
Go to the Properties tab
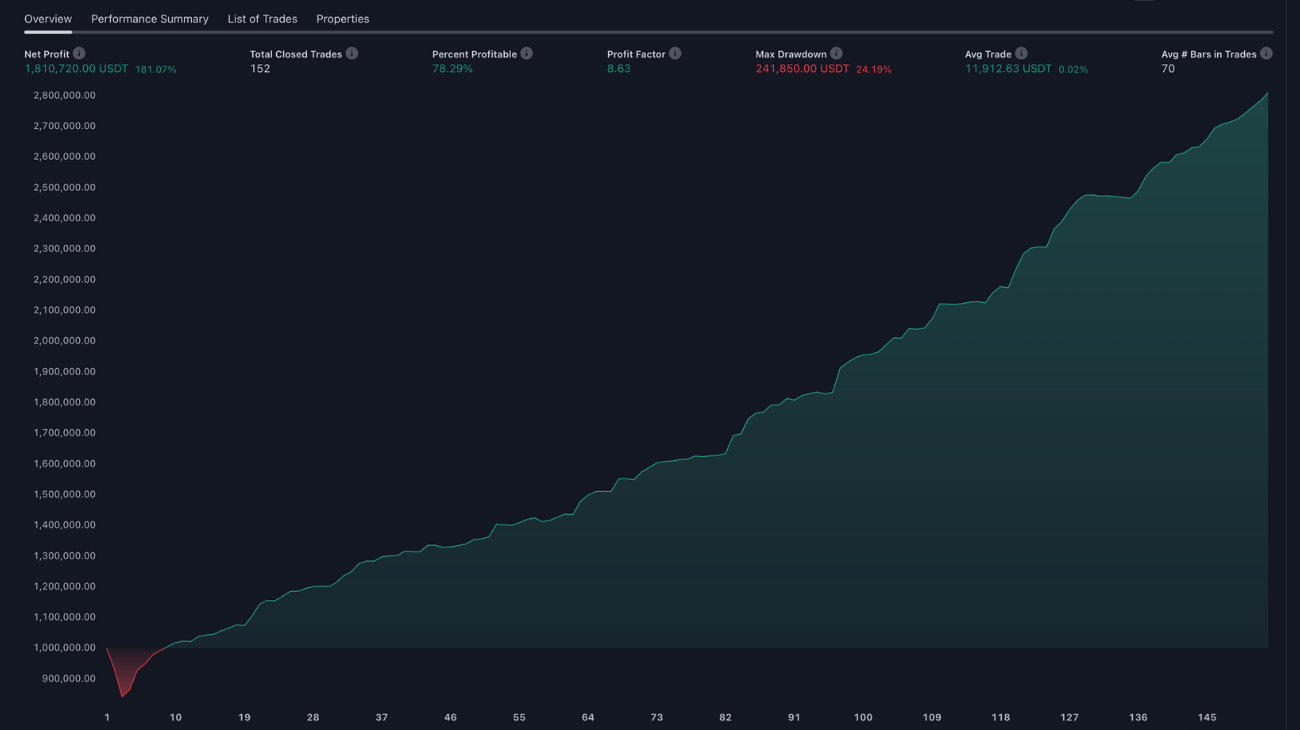[x=342, y=19]
